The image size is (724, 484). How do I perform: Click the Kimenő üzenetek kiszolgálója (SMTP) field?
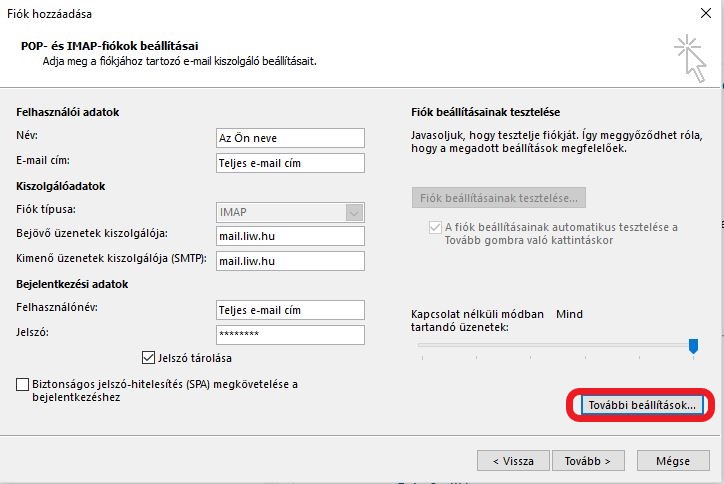290,261
